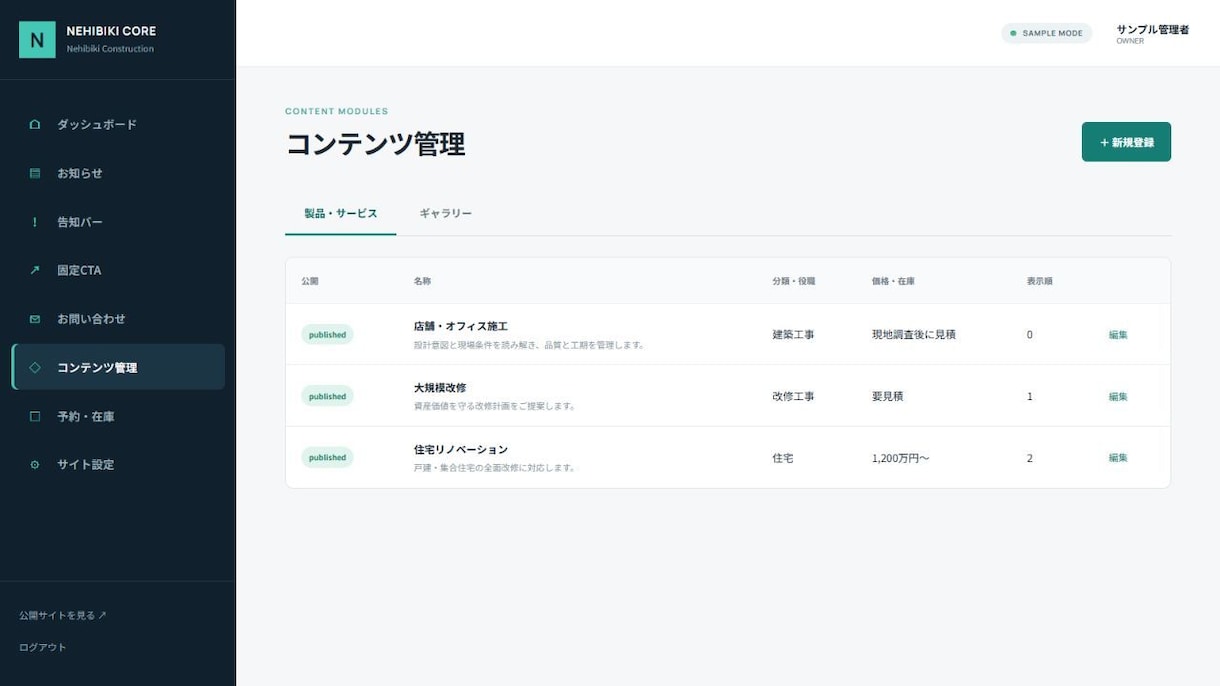Image resolution: width=1220 pixels, height=686 pixels.
Task: Click the コンテンツ管理 page heading
Action: click(x=375, y=144)
